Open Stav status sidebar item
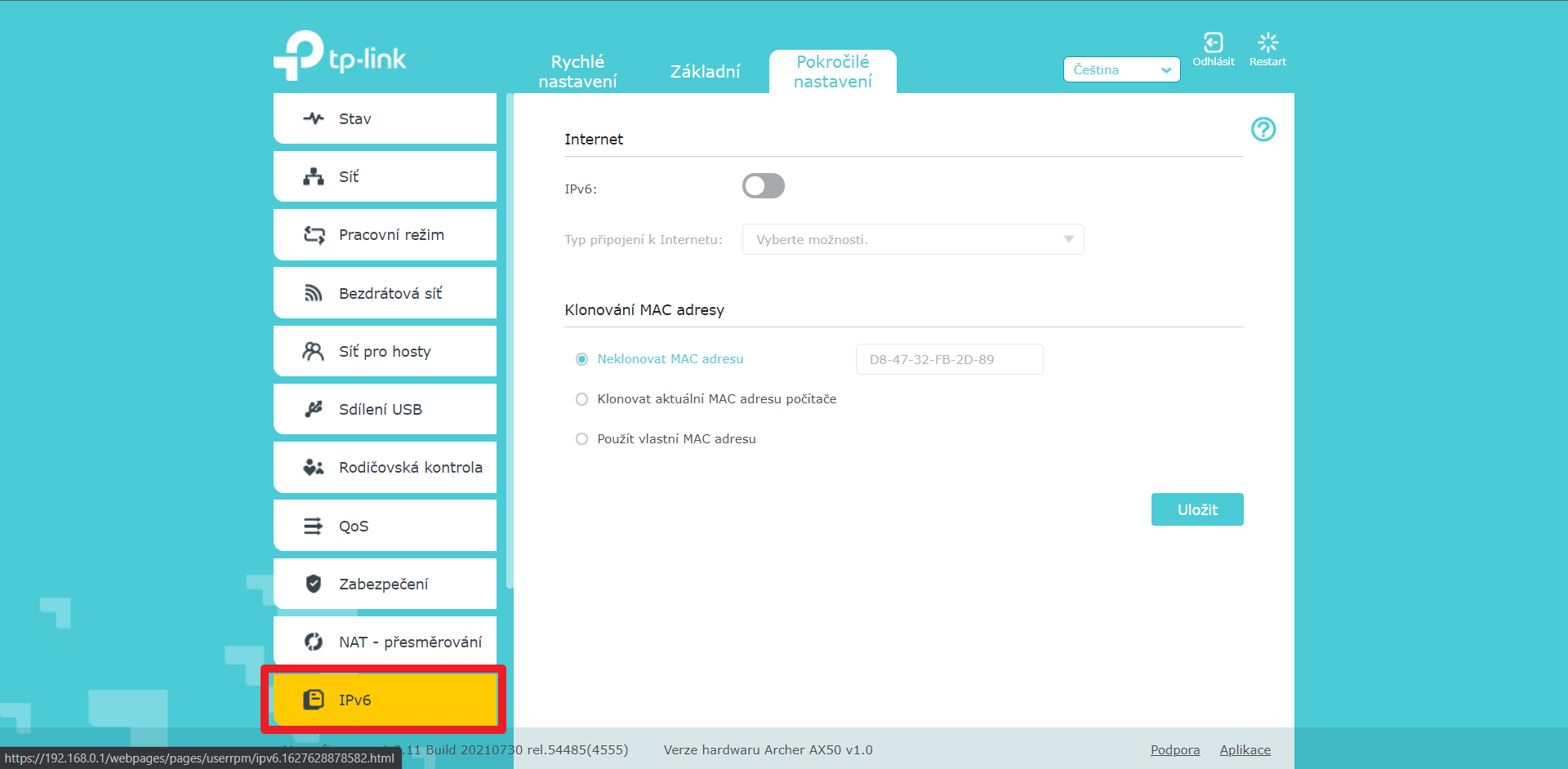Image resolution: width=1568 pixels, height=769 pixels. tap(385, 119)
